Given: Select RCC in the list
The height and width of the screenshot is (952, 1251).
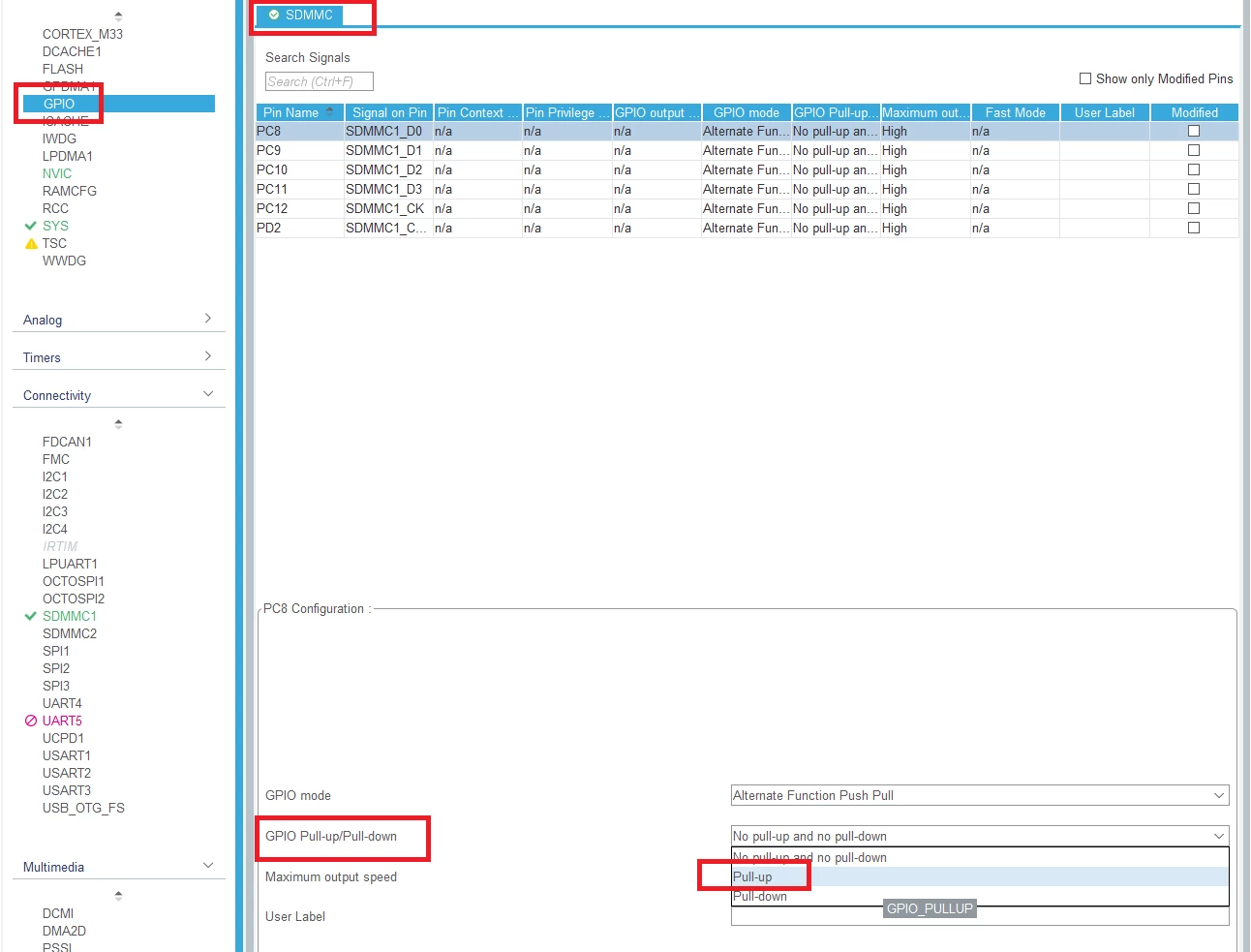Looking at the screenshot, I should point(55,208).
